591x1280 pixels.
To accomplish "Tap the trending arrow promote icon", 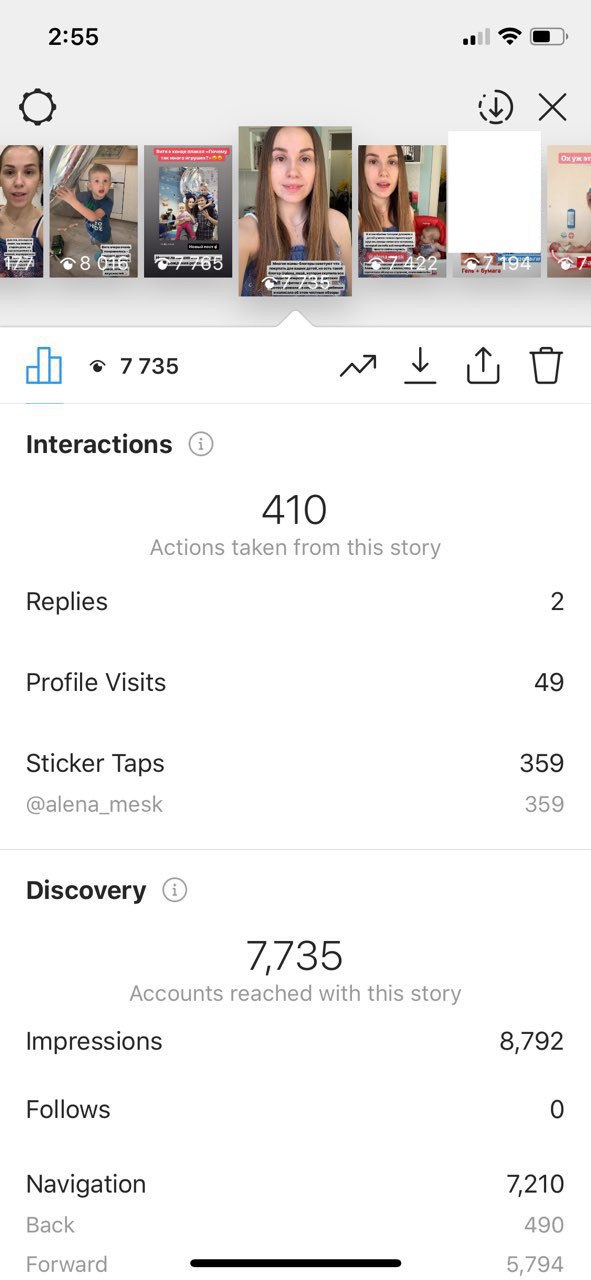I will coord(358,367).
